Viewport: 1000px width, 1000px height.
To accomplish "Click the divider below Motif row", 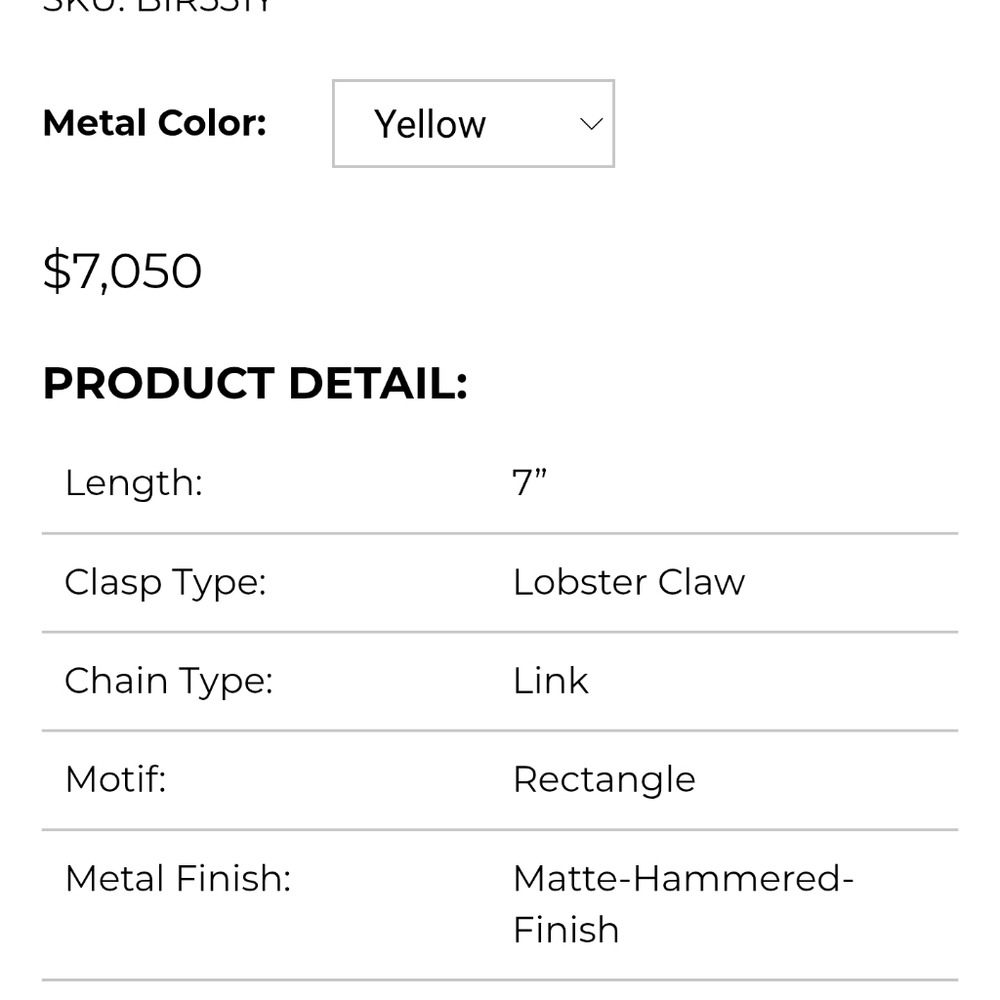I will 500,830.
